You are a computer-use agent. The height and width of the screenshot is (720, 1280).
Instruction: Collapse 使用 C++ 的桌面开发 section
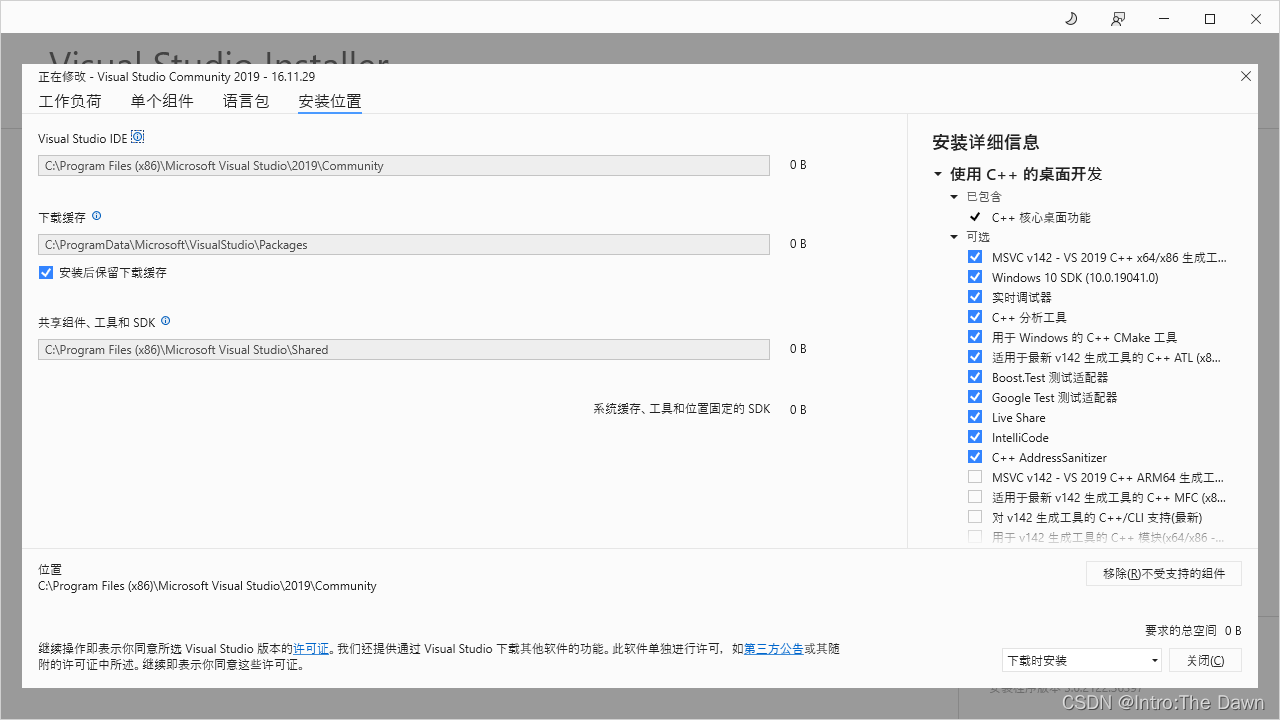coord(938,174)
